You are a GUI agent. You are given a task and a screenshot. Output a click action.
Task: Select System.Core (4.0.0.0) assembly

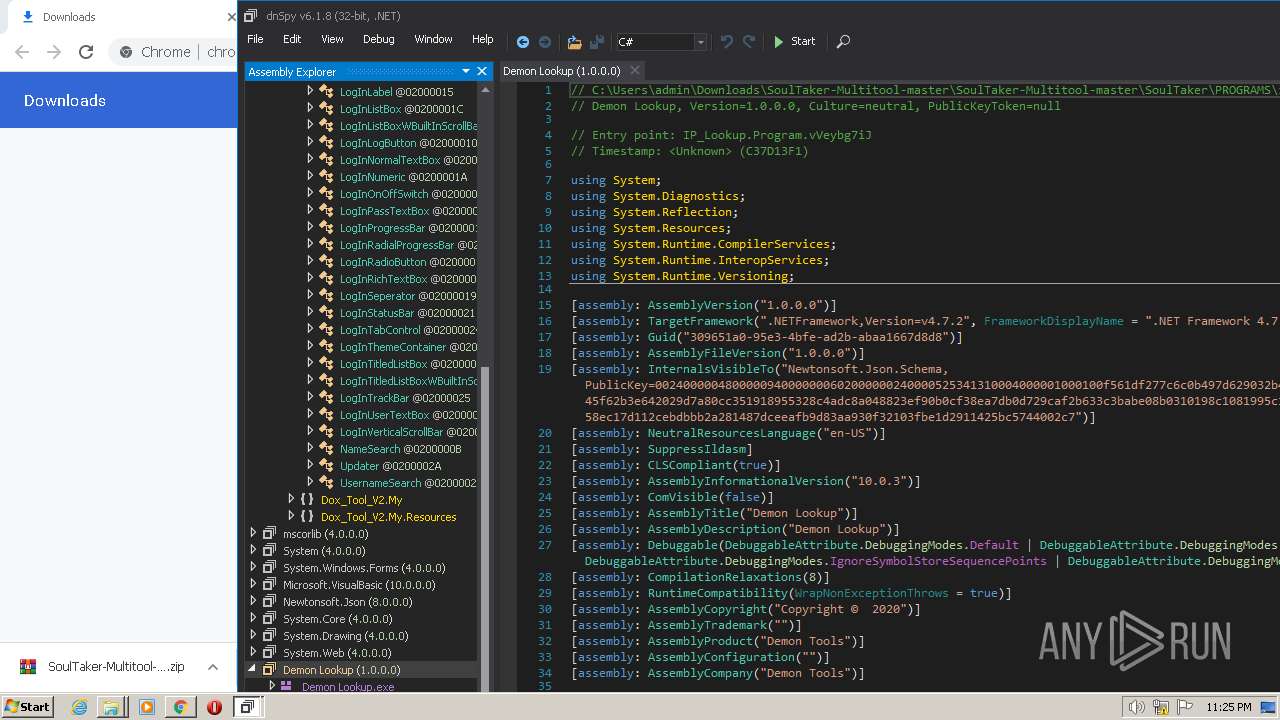337,618
